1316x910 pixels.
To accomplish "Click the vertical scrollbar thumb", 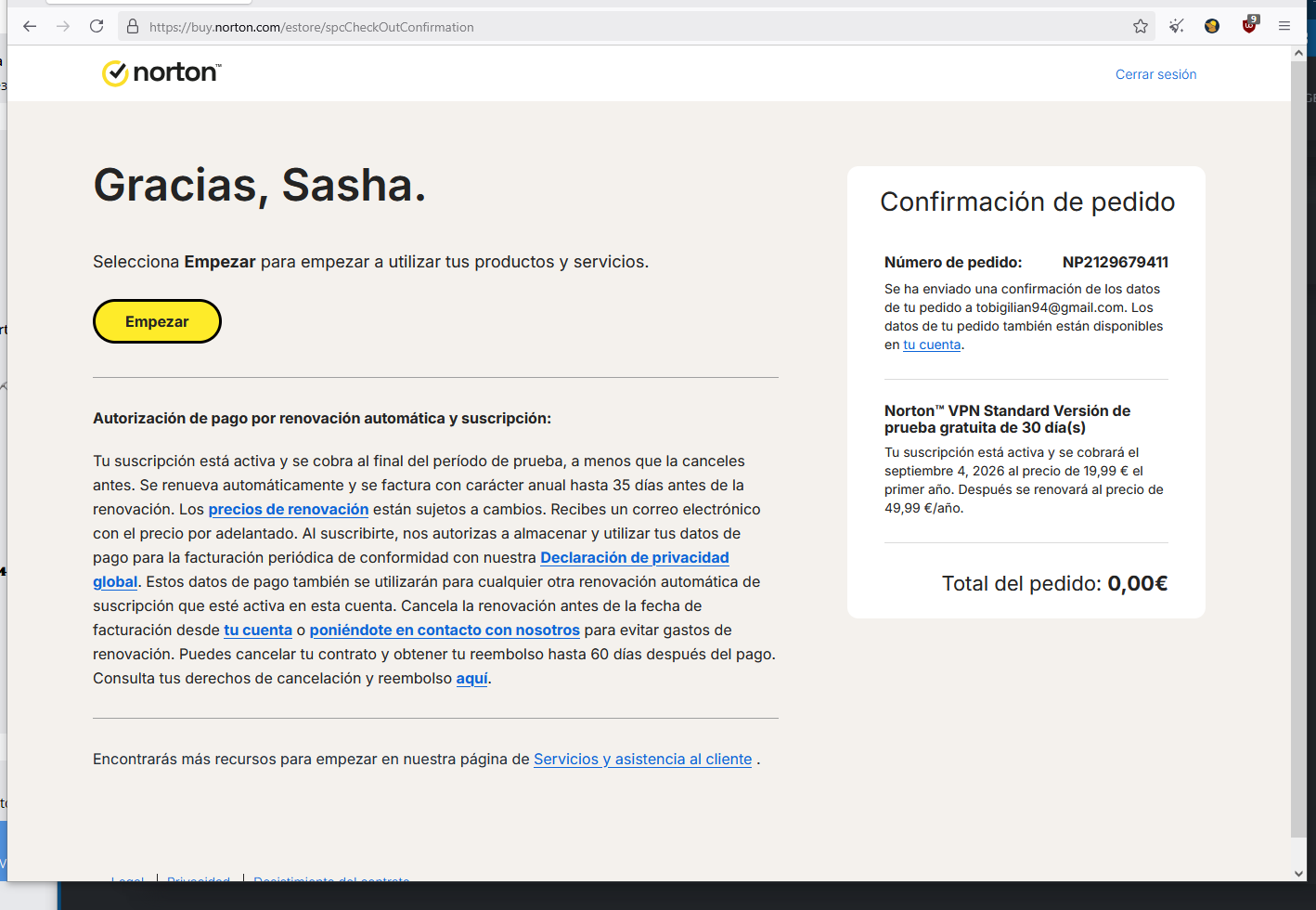I will (x=1298, y=450).
